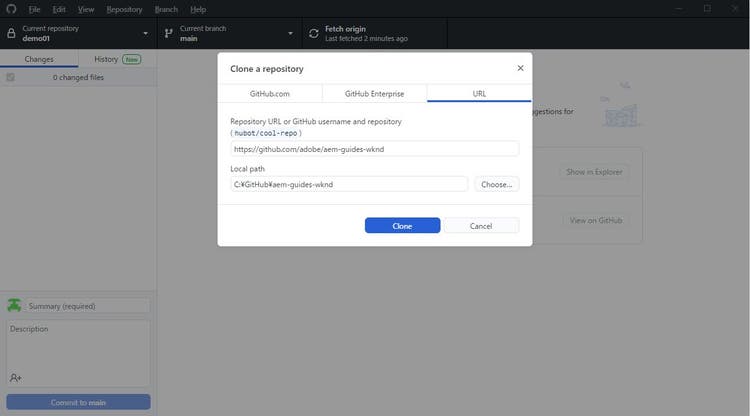Click the green avatar beside Summary
Image resolution: width=750 pixels, height=416 pixels.
coord(15,305)
